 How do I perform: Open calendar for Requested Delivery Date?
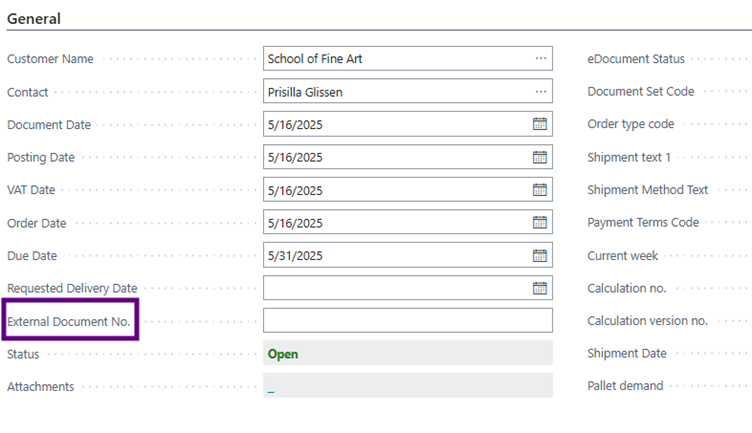pyautogui.click(x=540, y=288)
